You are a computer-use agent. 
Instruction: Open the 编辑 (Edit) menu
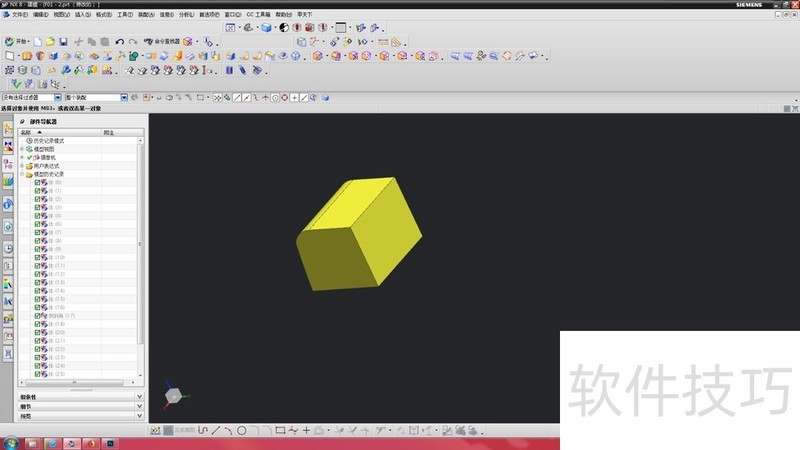click(40, 15)
